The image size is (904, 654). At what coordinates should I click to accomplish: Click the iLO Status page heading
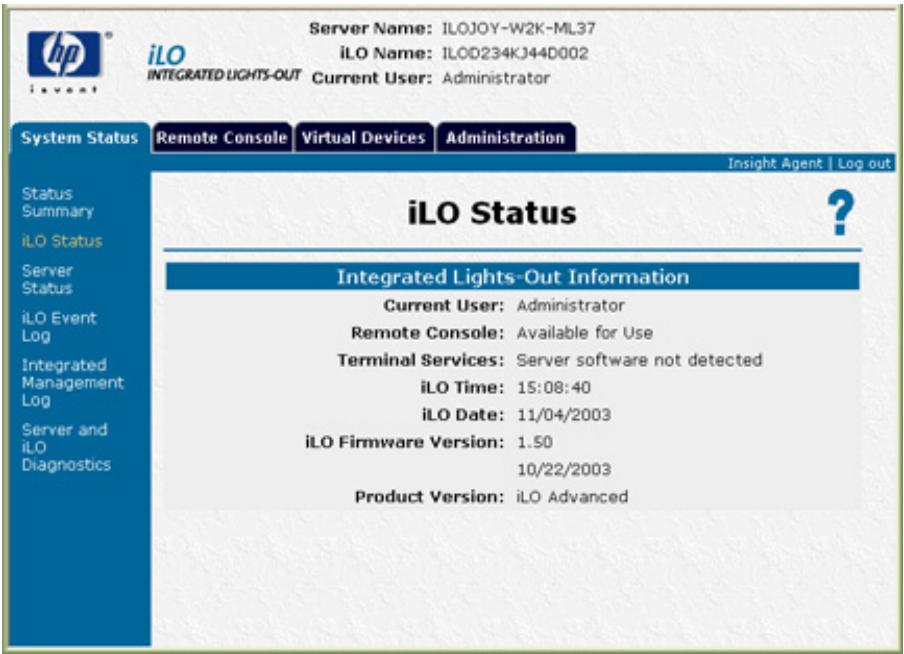coord(492,213)
